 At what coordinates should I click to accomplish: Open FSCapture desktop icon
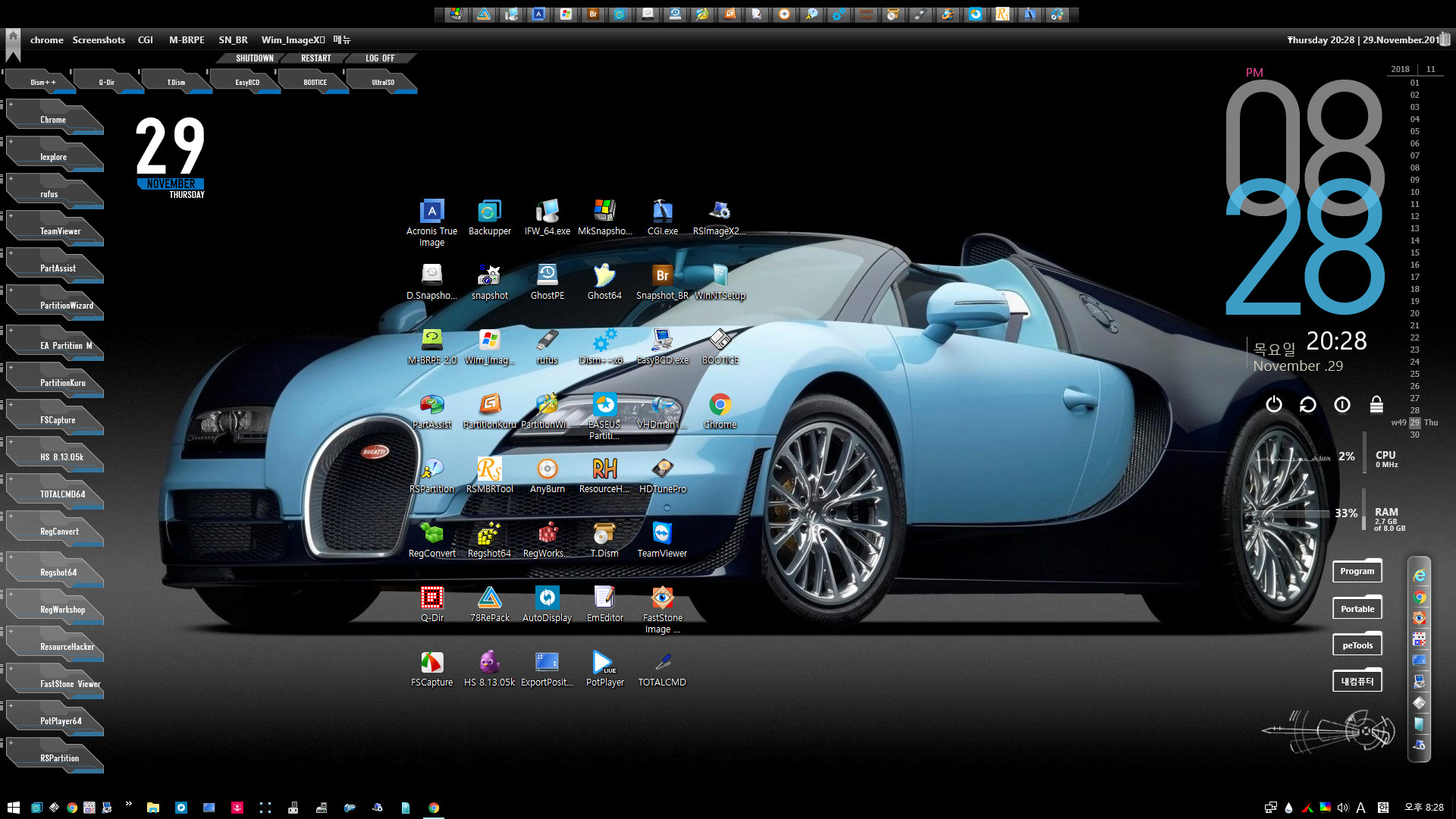click(431, 668)
